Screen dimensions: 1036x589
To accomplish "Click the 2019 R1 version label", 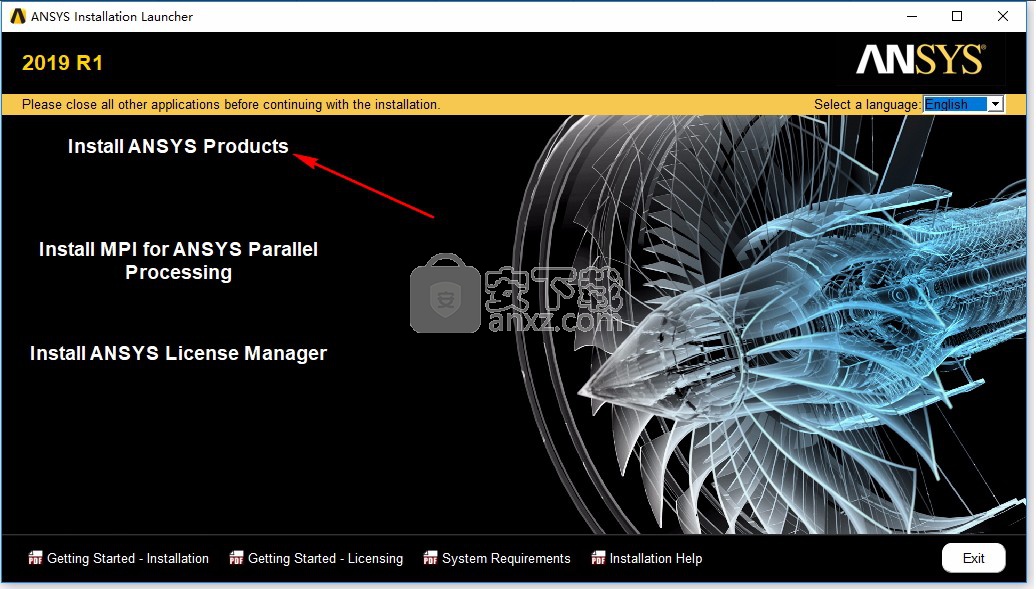I will [x=62, y=63].
